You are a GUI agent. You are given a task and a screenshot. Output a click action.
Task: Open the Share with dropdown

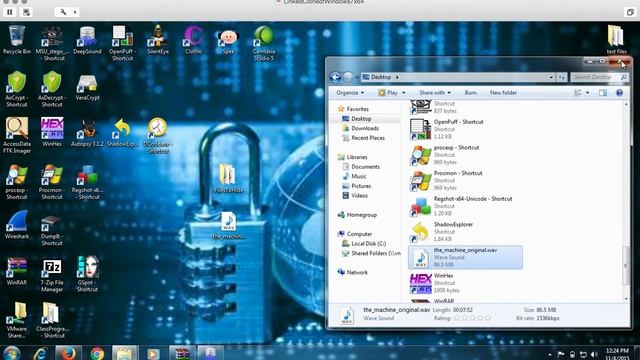(435, 93)
